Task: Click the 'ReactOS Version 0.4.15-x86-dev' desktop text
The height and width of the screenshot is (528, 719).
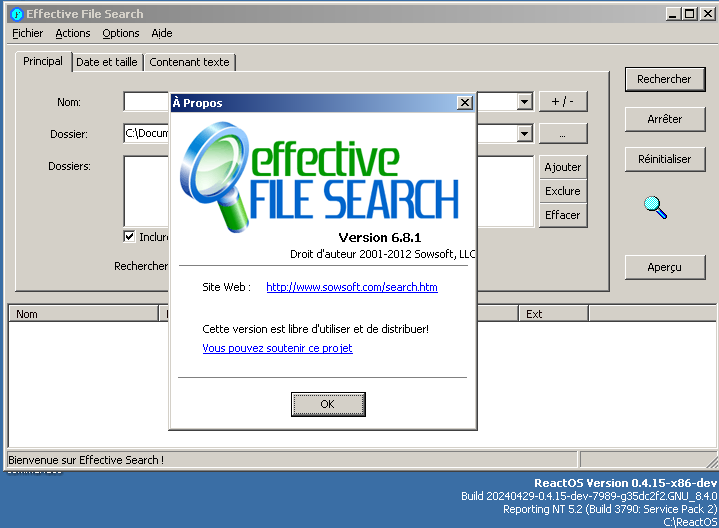Action: coord(625,483)
